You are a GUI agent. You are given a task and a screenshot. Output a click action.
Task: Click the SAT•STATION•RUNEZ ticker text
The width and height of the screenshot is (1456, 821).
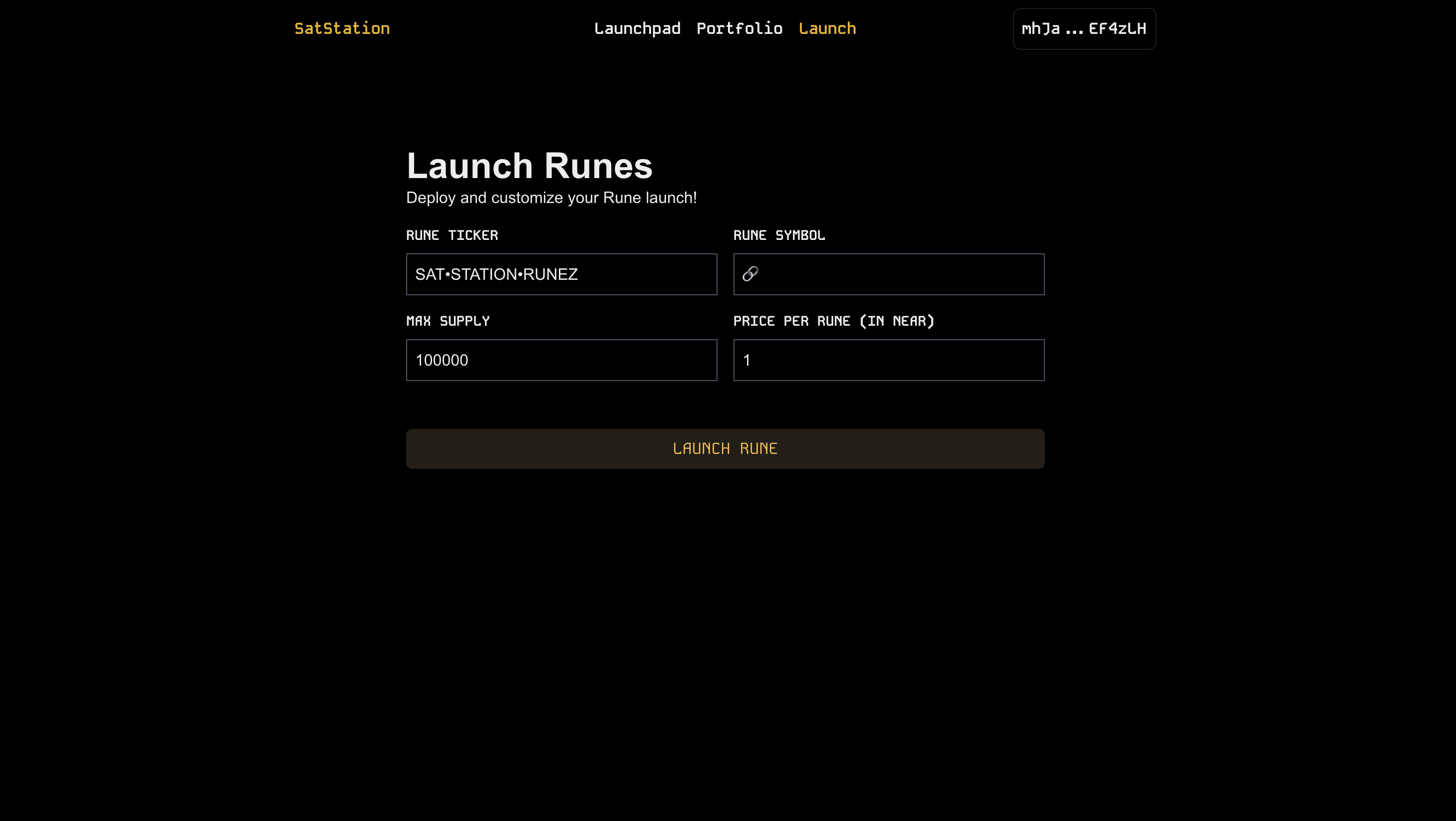496,274
